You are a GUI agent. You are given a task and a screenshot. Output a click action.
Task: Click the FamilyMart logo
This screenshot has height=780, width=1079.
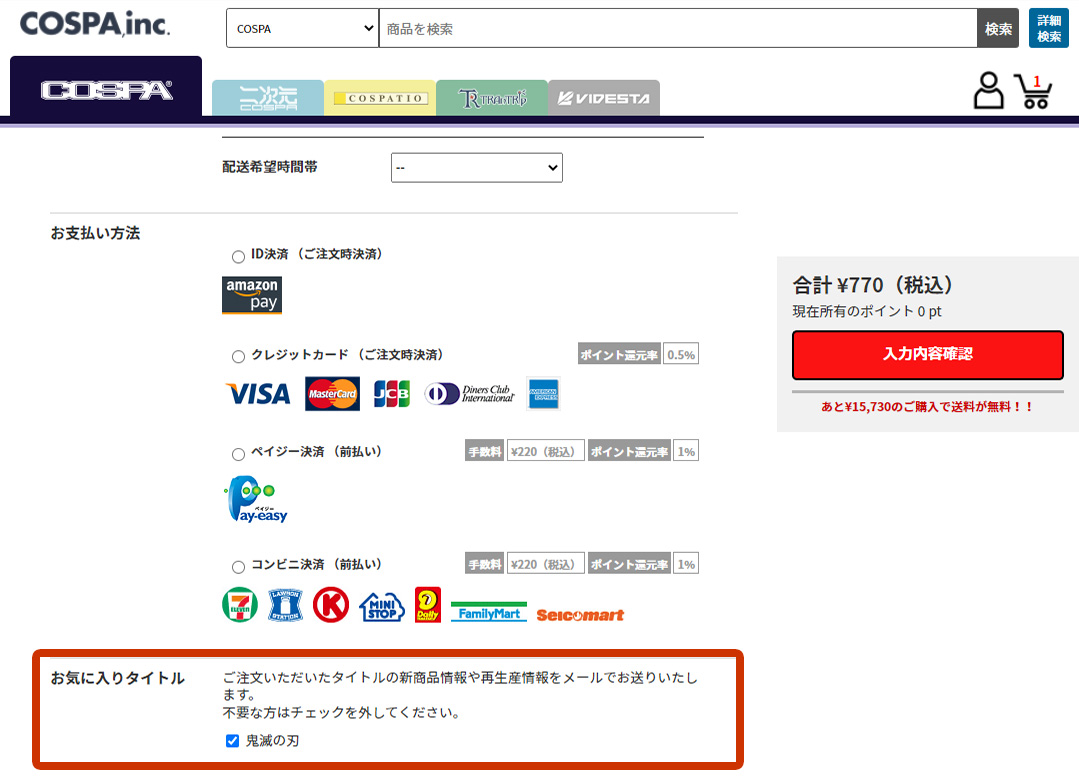point(489,612)
